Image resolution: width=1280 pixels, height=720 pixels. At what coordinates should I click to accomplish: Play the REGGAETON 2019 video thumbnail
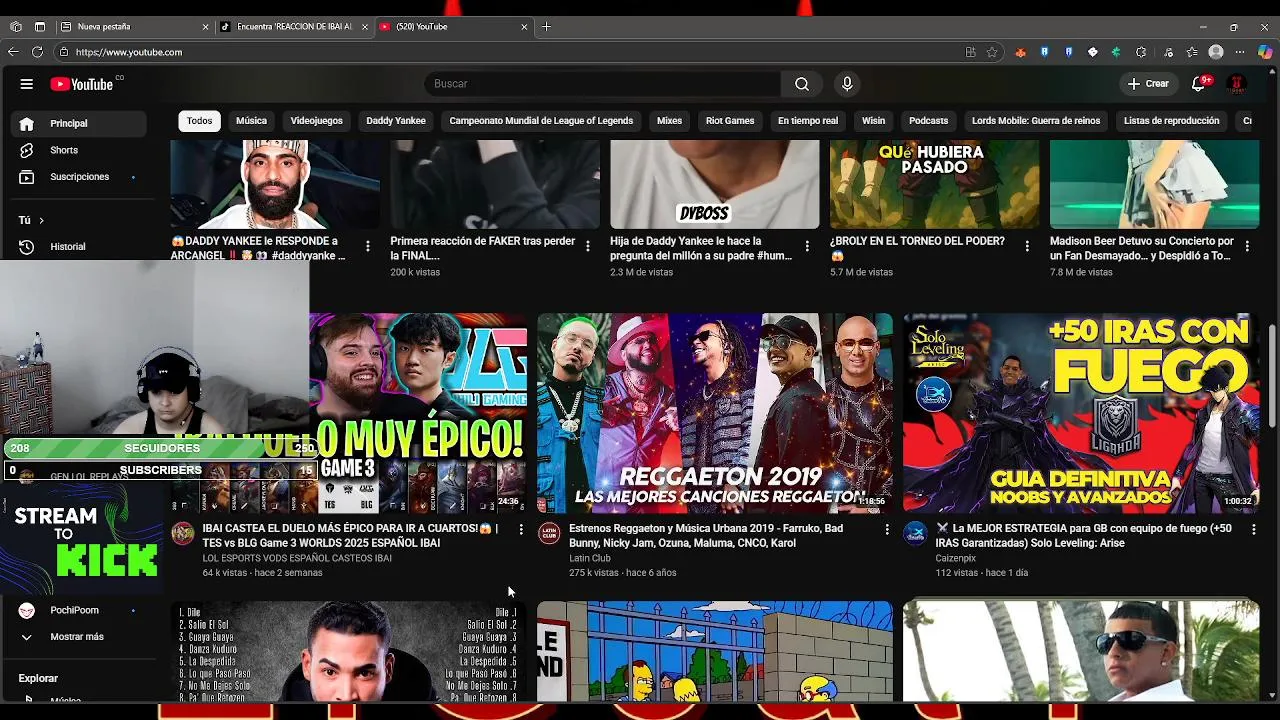click(714, 413)
